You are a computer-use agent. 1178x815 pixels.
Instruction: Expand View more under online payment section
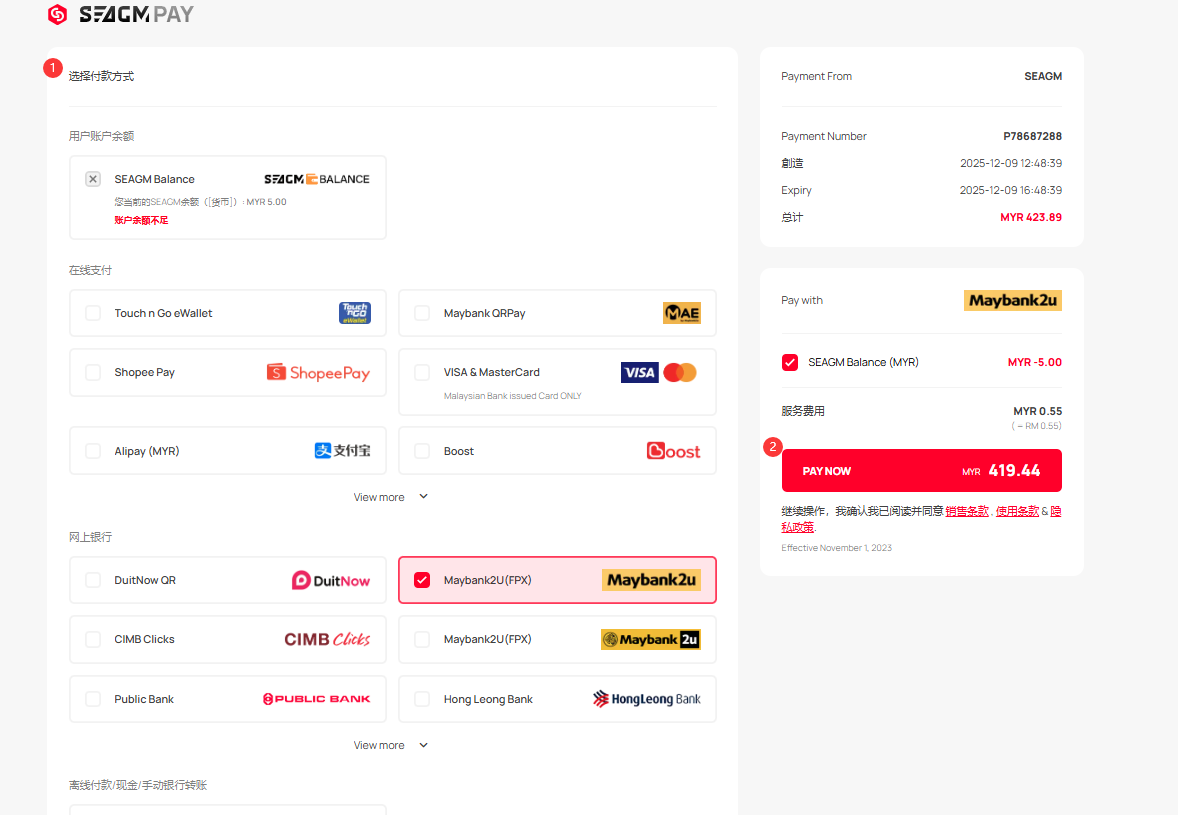coord(390,497)
